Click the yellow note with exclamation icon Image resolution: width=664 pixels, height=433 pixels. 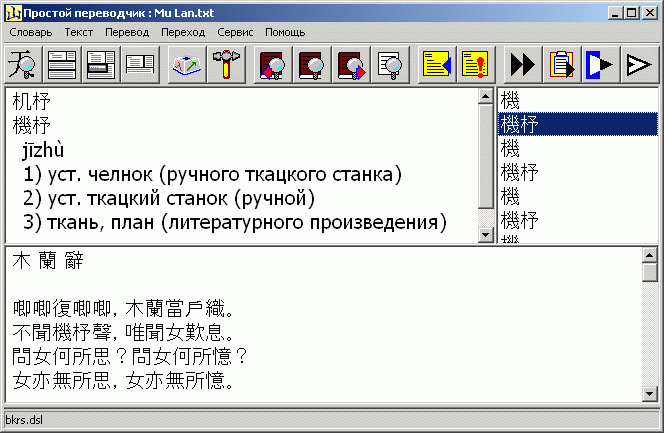(476, 66)
